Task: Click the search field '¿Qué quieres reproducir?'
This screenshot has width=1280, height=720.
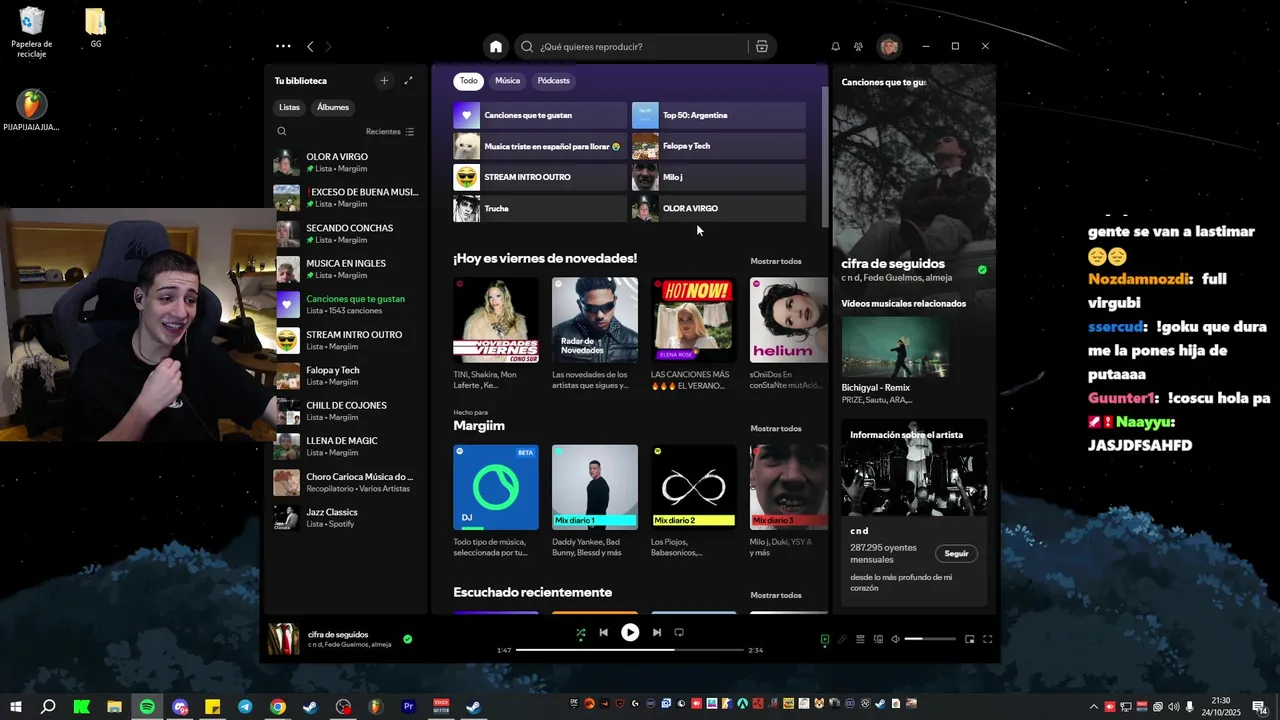Action: [x=640, y=47]
